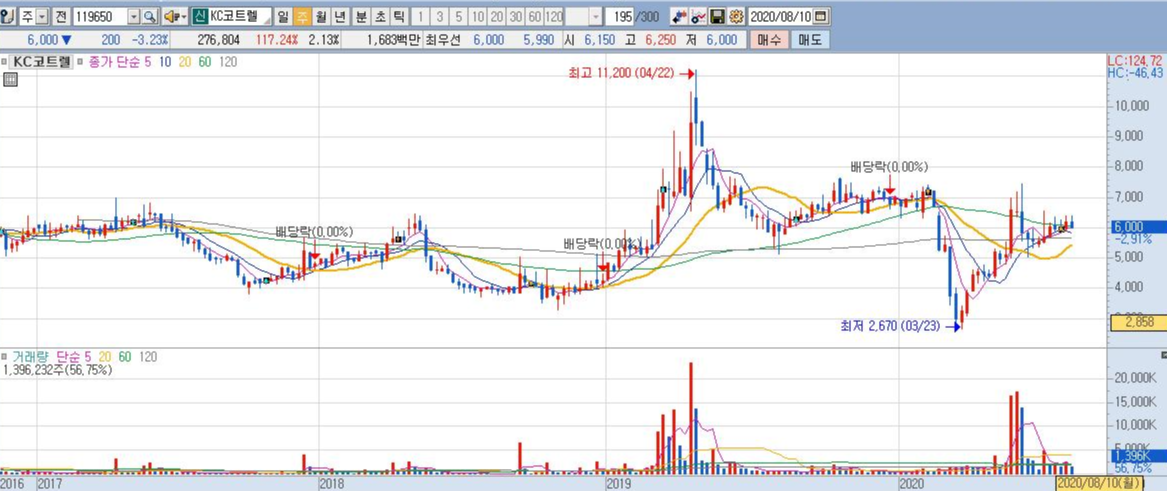Image resolution: width=1167 pixels, height=491 pixels.
Task: Open the 주 market type dropdown
Action: 41,16
